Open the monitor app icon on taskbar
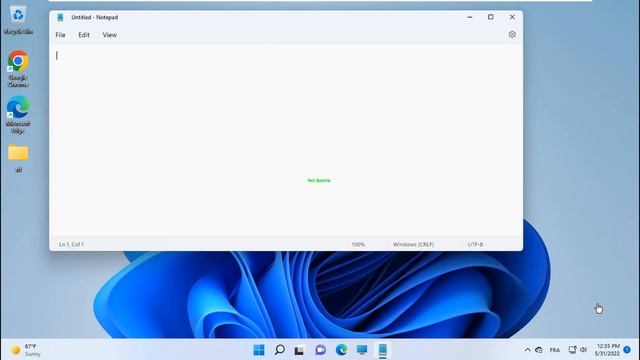 (x=362, y=350)
